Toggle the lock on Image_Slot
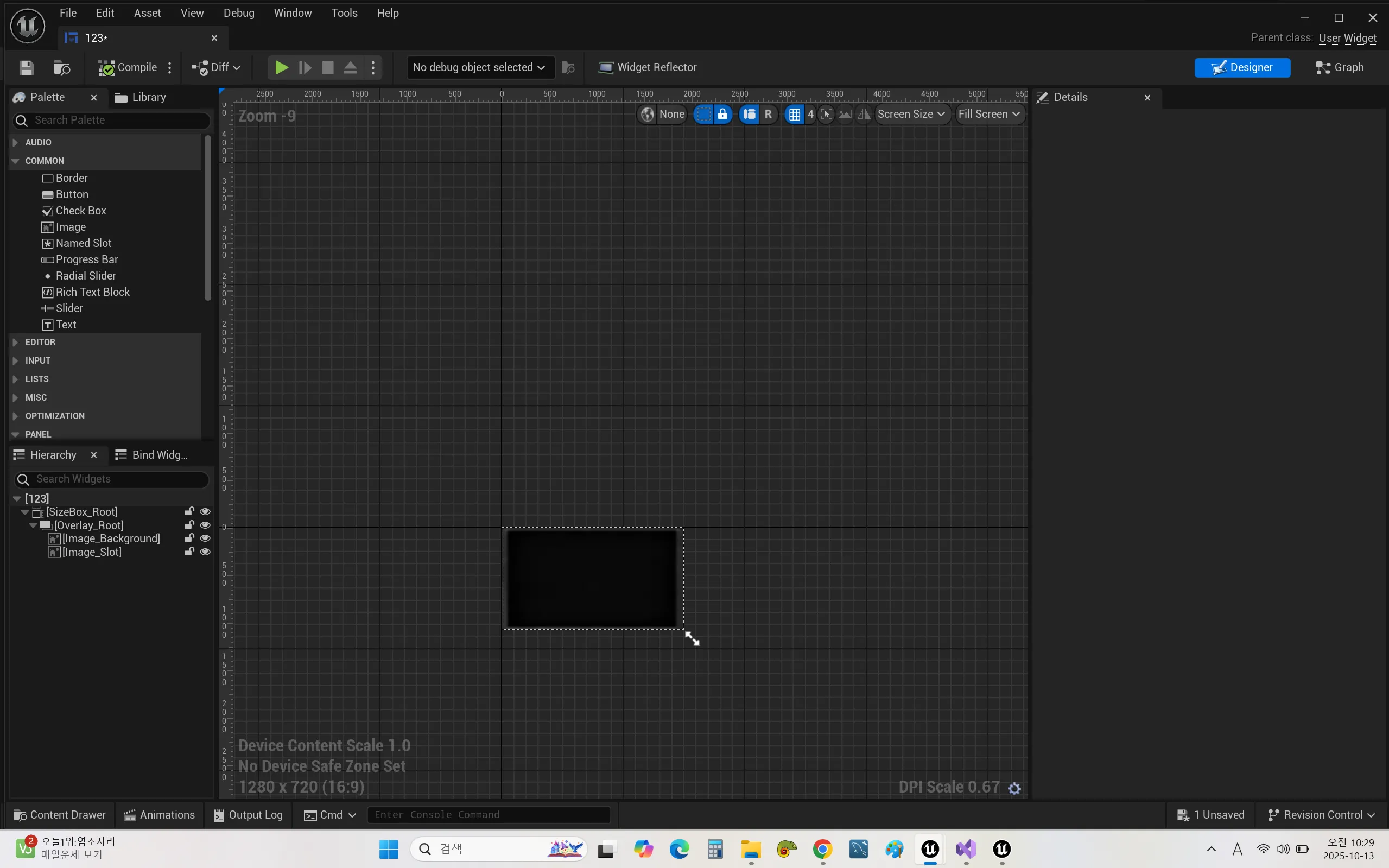Image resolution: width=1389 pixels, height=868 pixels. [x=189, y=552]
